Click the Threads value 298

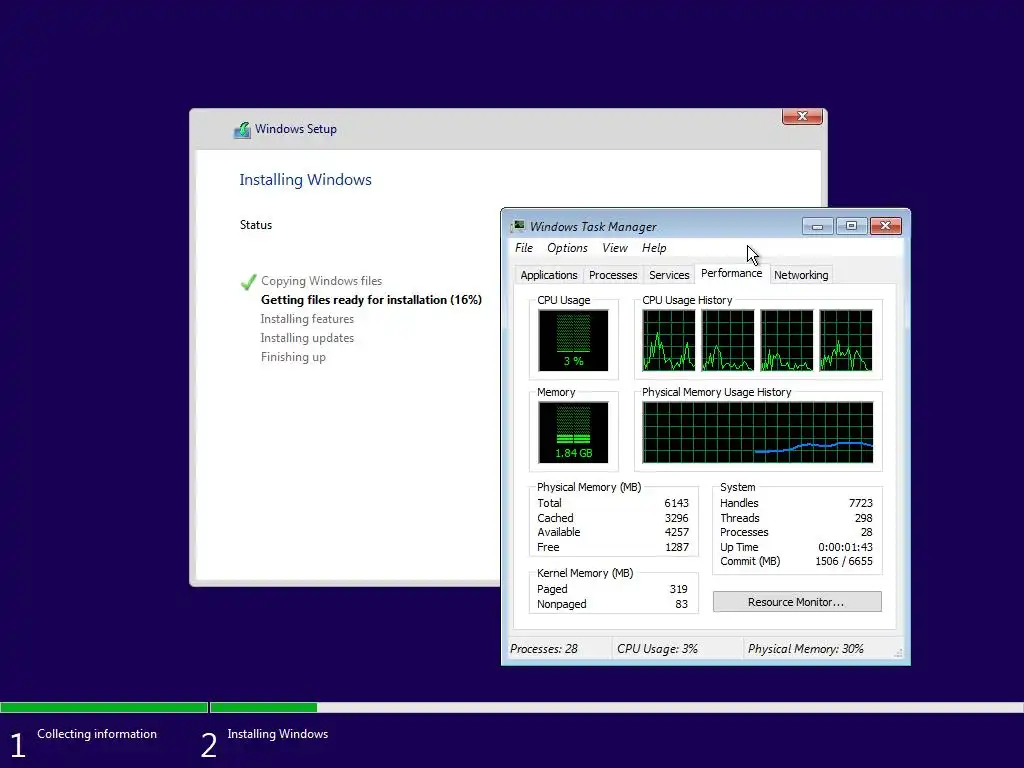pyautogui.click(x=863, y=518)
